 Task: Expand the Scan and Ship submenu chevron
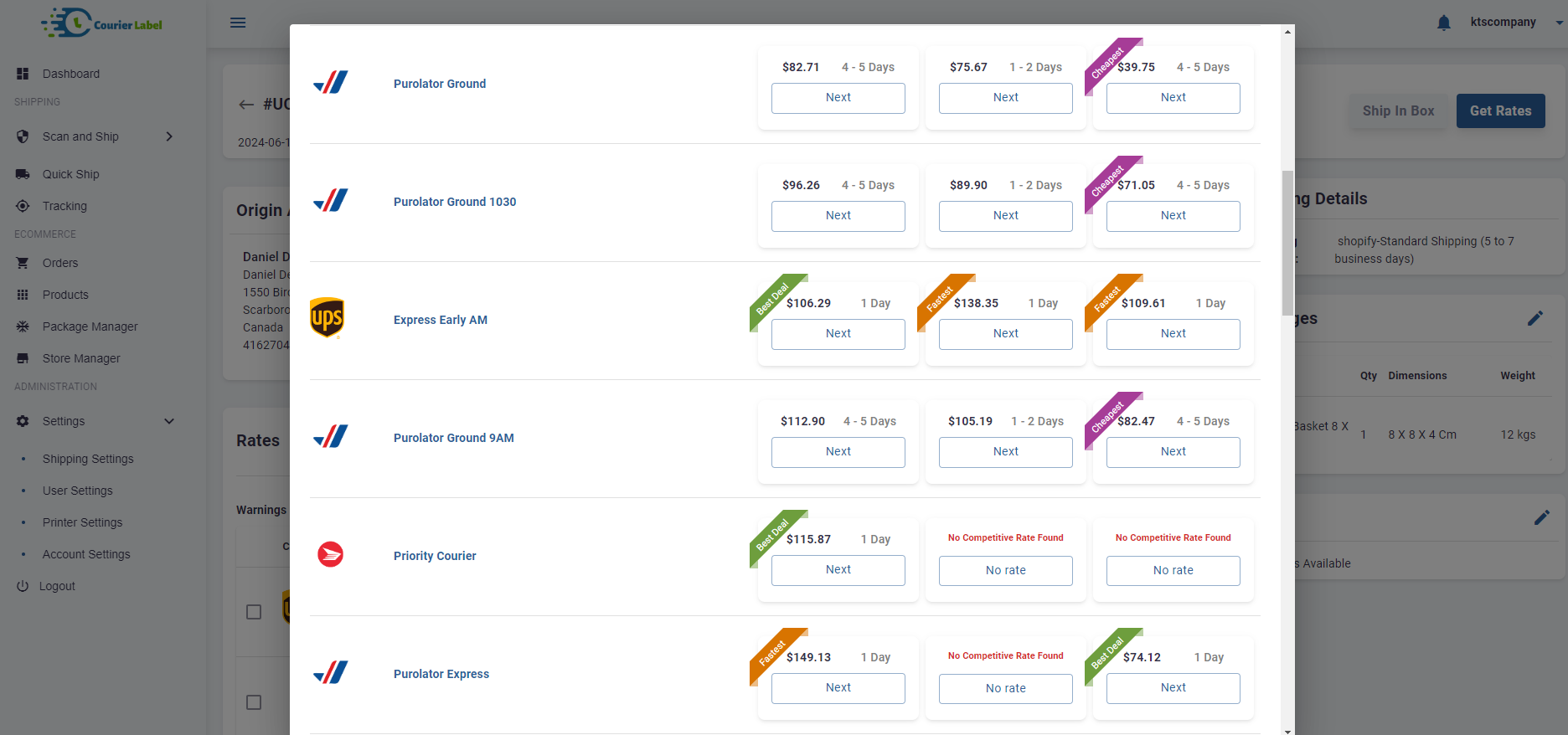point(169,136)
